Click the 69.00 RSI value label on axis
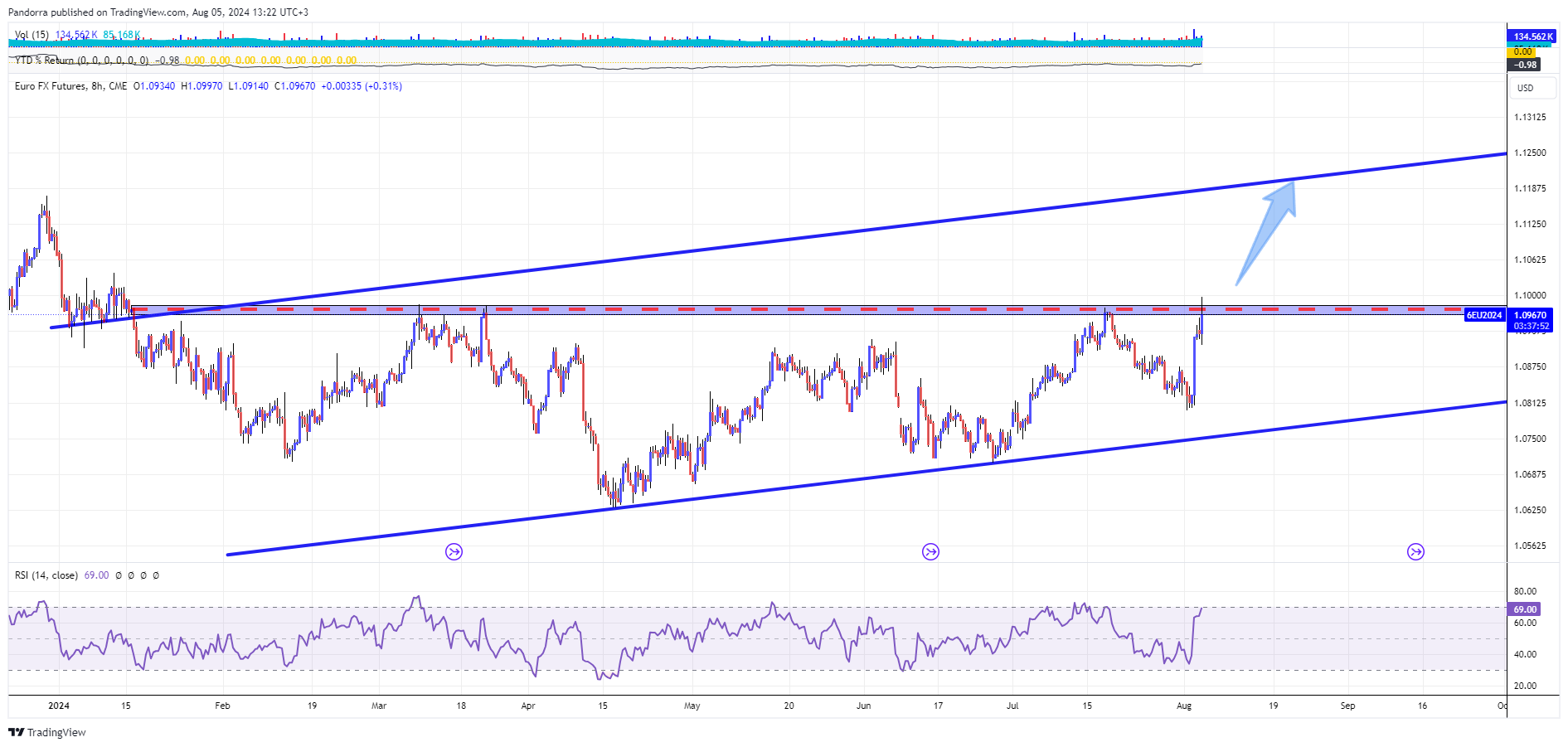This screenshot has width=1568, height=747. [1524, 609]
